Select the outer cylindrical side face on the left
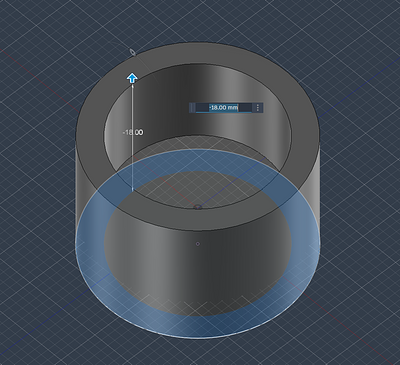Screen dimensions: 400x365 point(82,187)
